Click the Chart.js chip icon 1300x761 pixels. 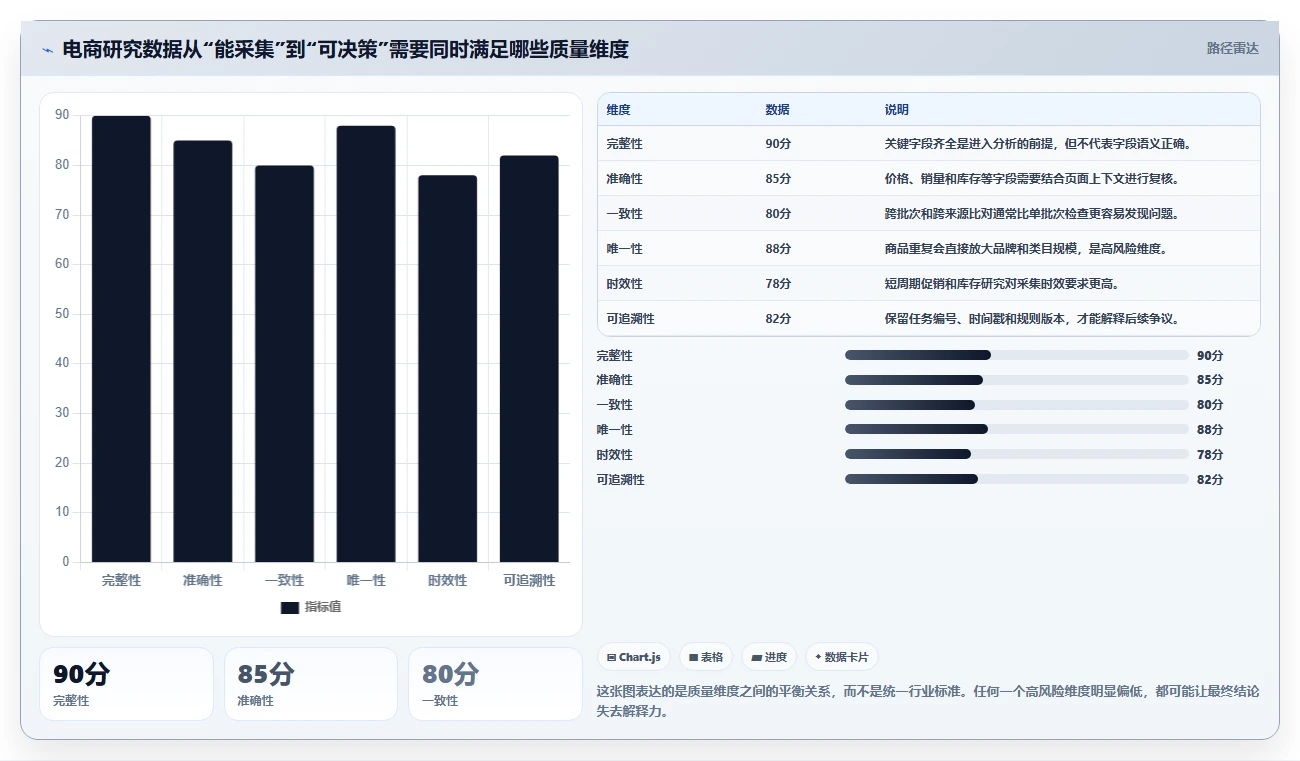tap(612, 658)
